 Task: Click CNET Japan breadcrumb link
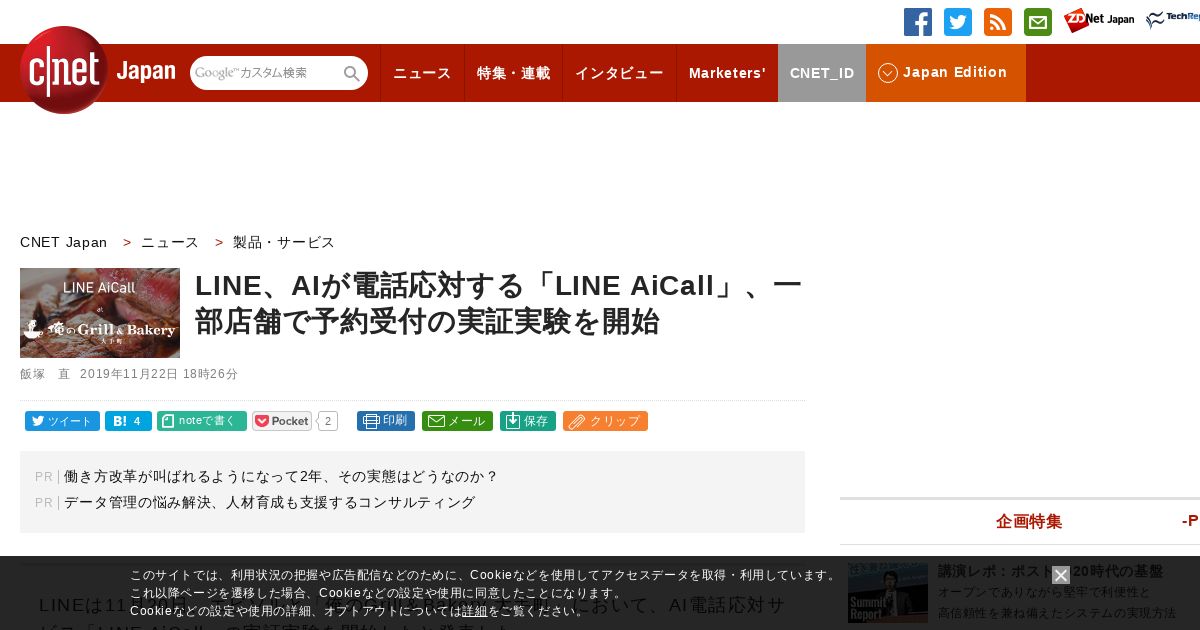tap(63, 242)
